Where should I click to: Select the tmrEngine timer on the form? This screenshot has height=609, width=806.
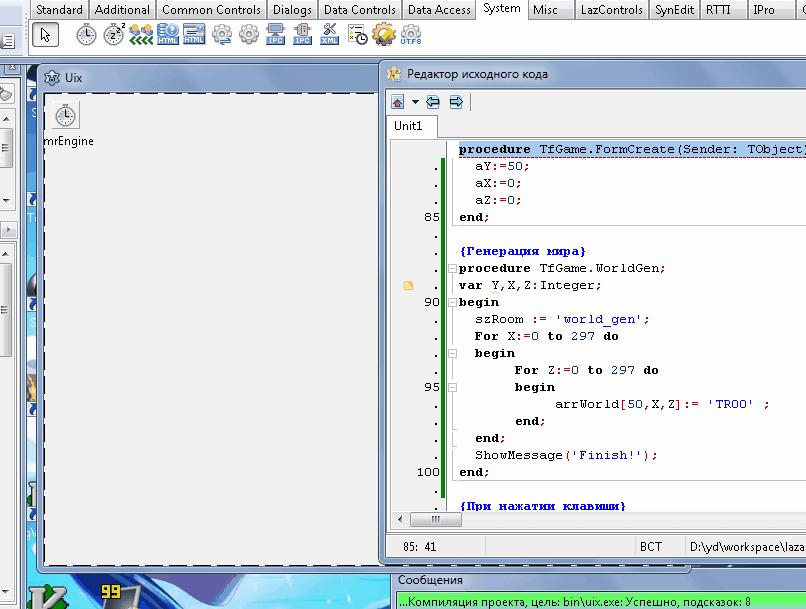click(66, 115)
